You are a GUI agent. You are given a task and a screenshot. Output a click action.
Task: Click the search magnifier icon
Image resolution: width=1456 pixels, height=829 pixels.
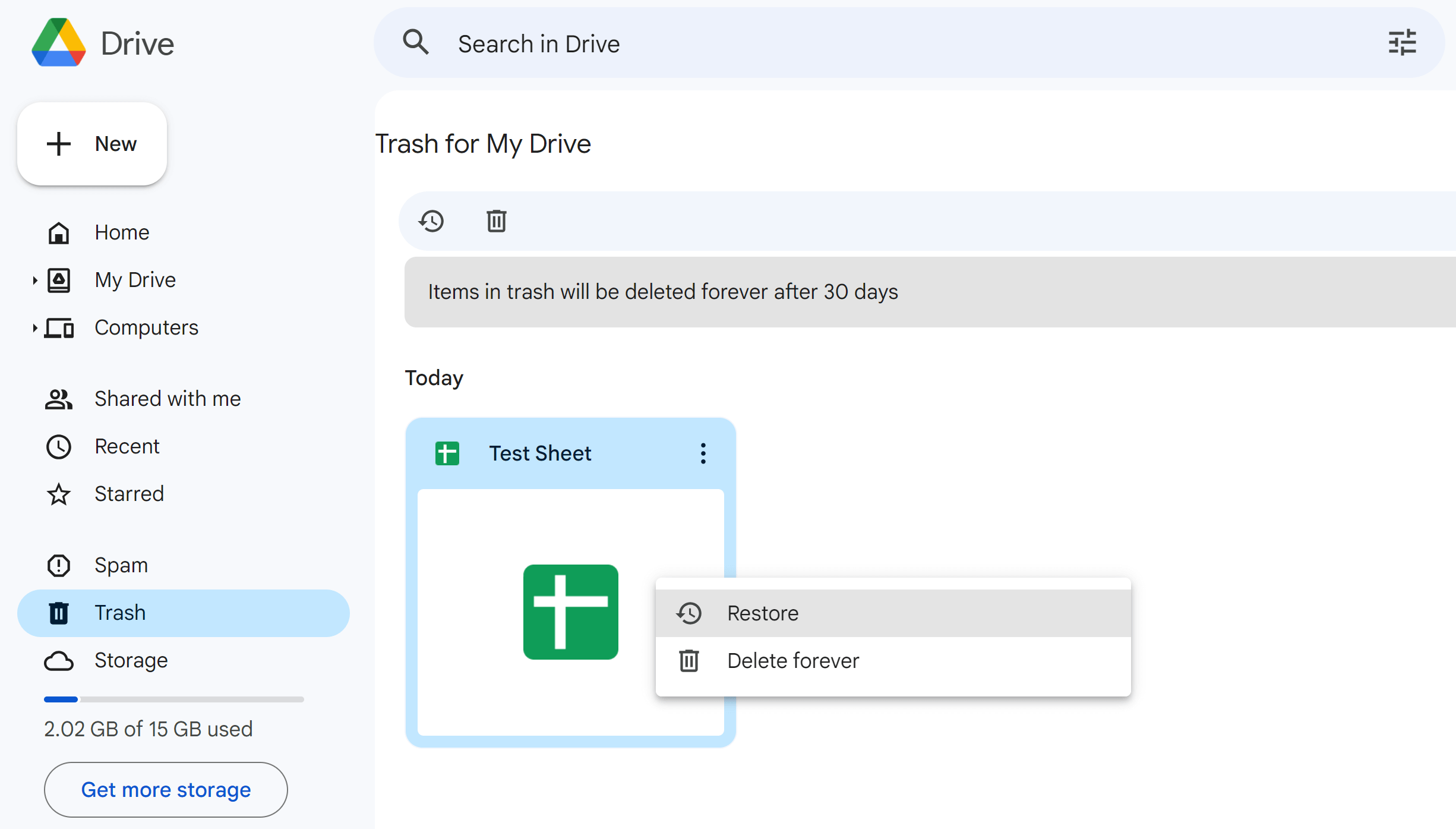(416, 42)
